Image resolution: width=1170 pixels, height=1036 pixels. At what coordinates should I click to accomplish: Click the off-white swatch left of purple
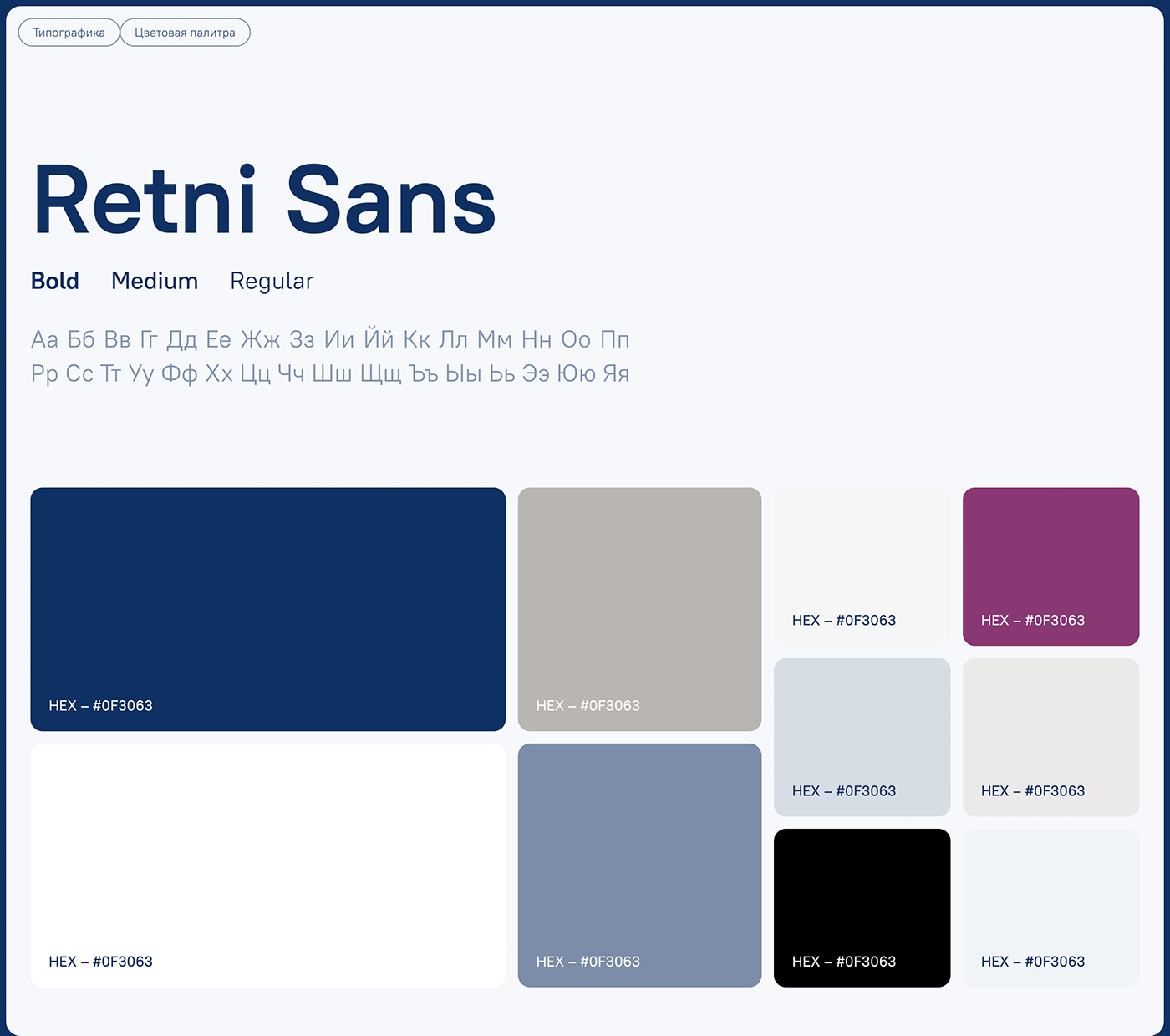coord(862,566)
